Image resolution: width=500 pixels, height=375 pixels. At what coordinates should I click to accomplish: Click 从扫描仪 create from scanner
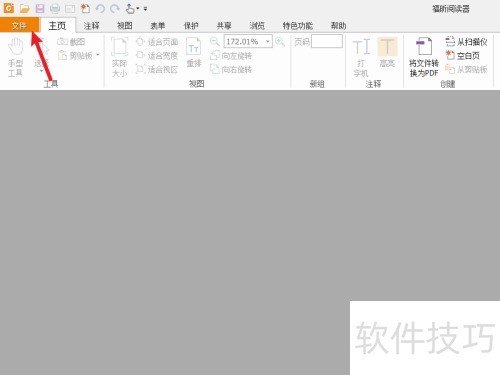click(466, 42)
